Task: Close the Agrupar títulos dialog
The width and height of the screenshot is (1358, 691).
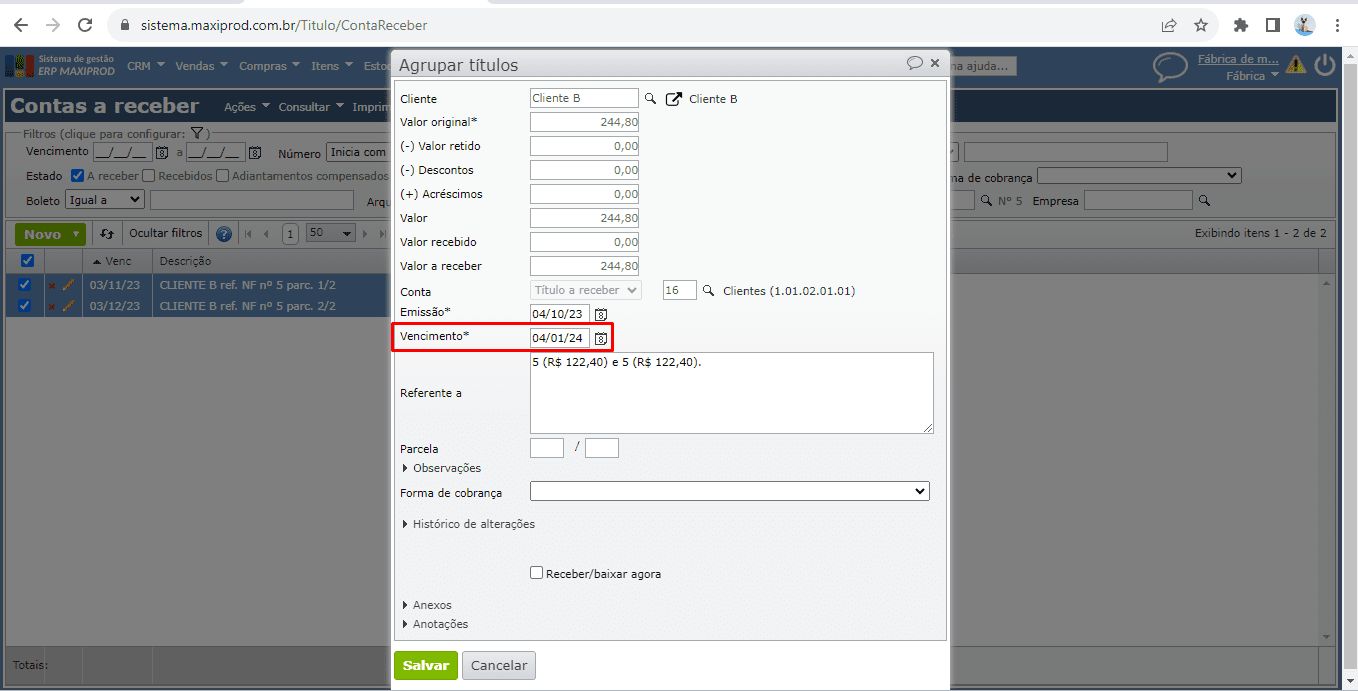Action: pyautogui.click(x=935, y=63)
